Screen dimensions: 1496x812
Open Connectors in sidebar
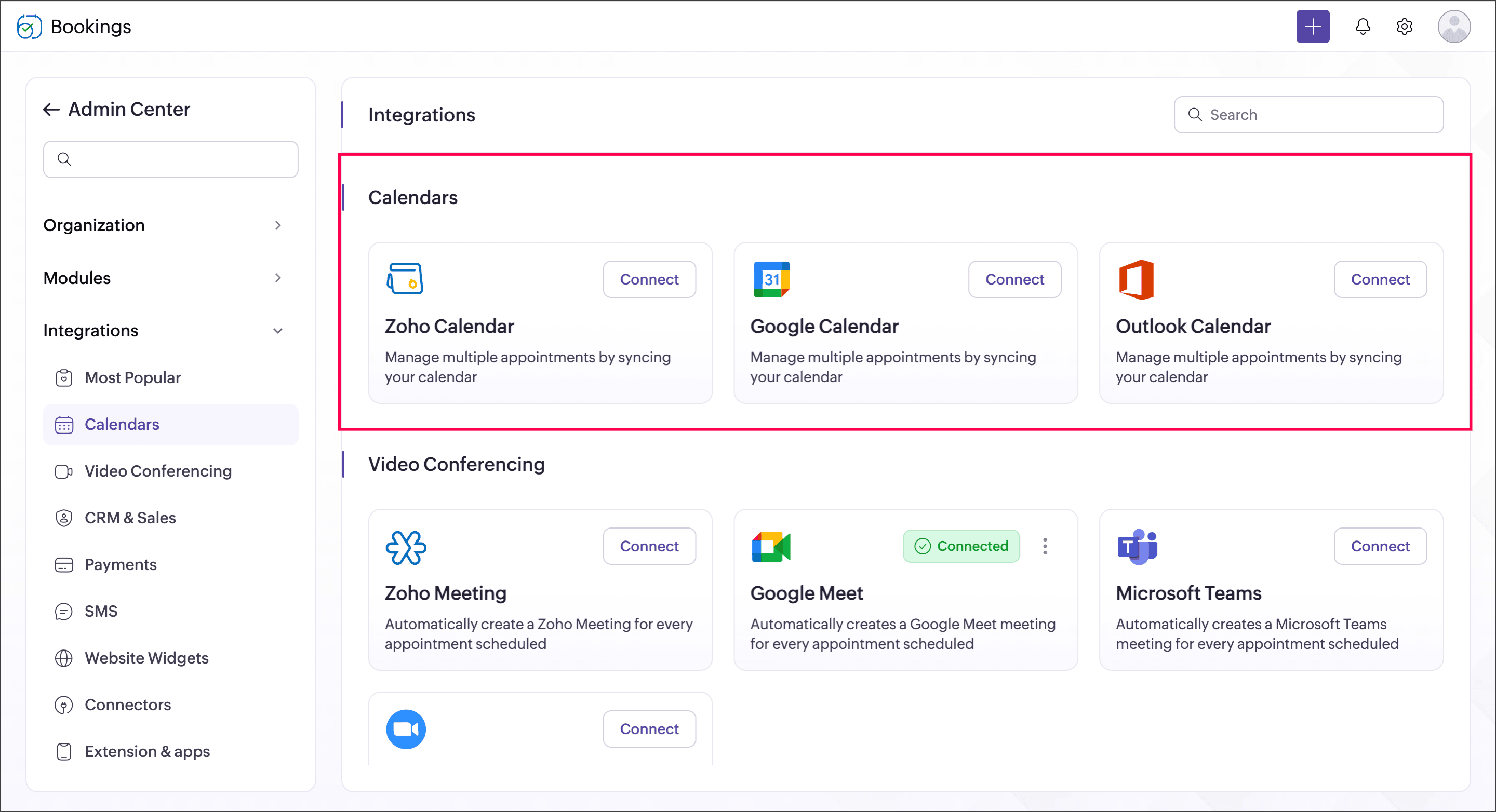pyautogui.click(x=171, y=705)
